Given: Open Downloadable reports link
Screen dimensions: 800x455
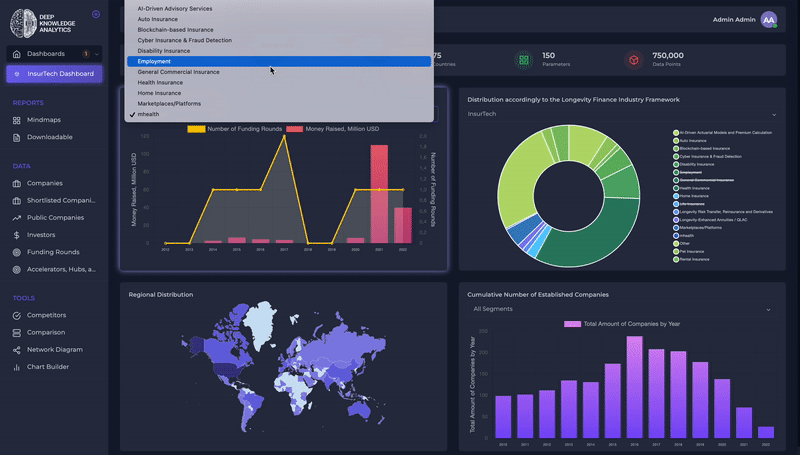Looking at the screenshot, I should (49, 137).
